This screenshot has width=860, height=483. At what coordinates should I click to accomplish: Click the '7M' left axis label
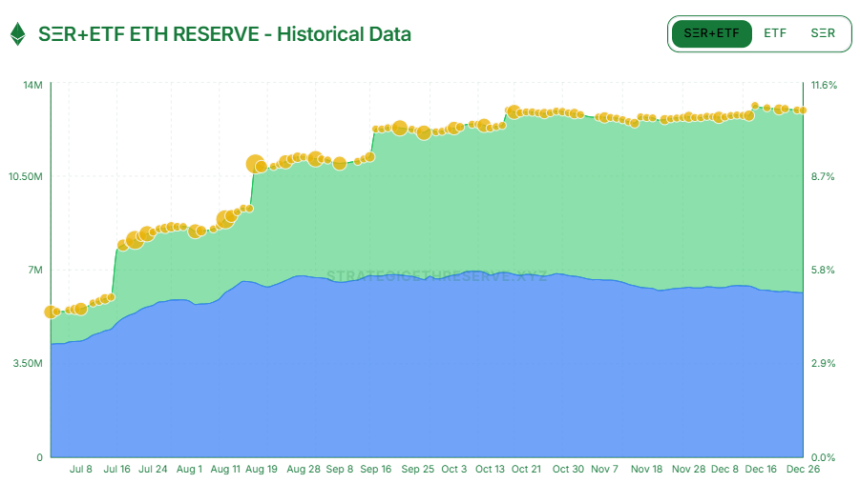(x=35, y=270)
